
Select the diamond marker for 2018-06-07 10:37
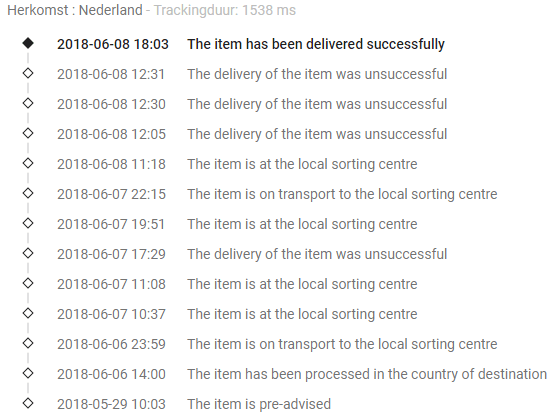coord(28,313)
